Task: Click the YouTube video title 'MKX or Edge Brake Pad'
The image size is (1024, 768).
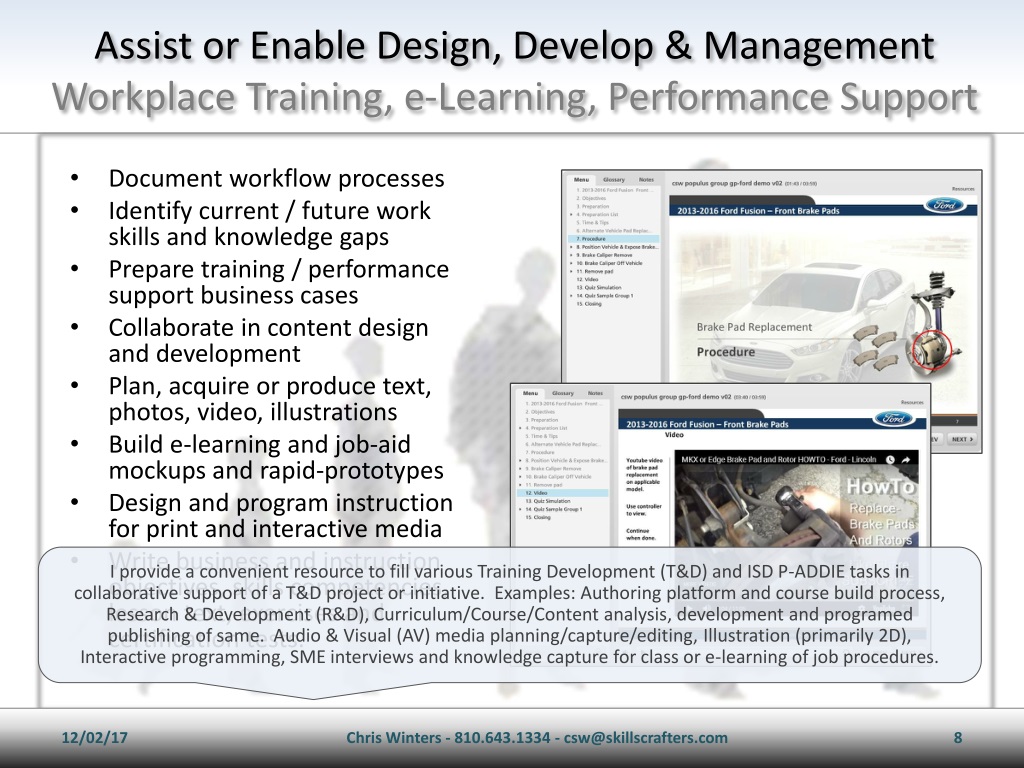Action: click(x=778, y=460)
